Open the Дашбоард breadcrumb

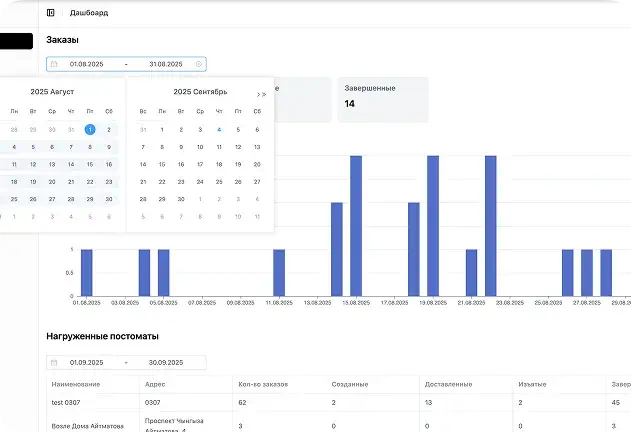click(89, 13)
